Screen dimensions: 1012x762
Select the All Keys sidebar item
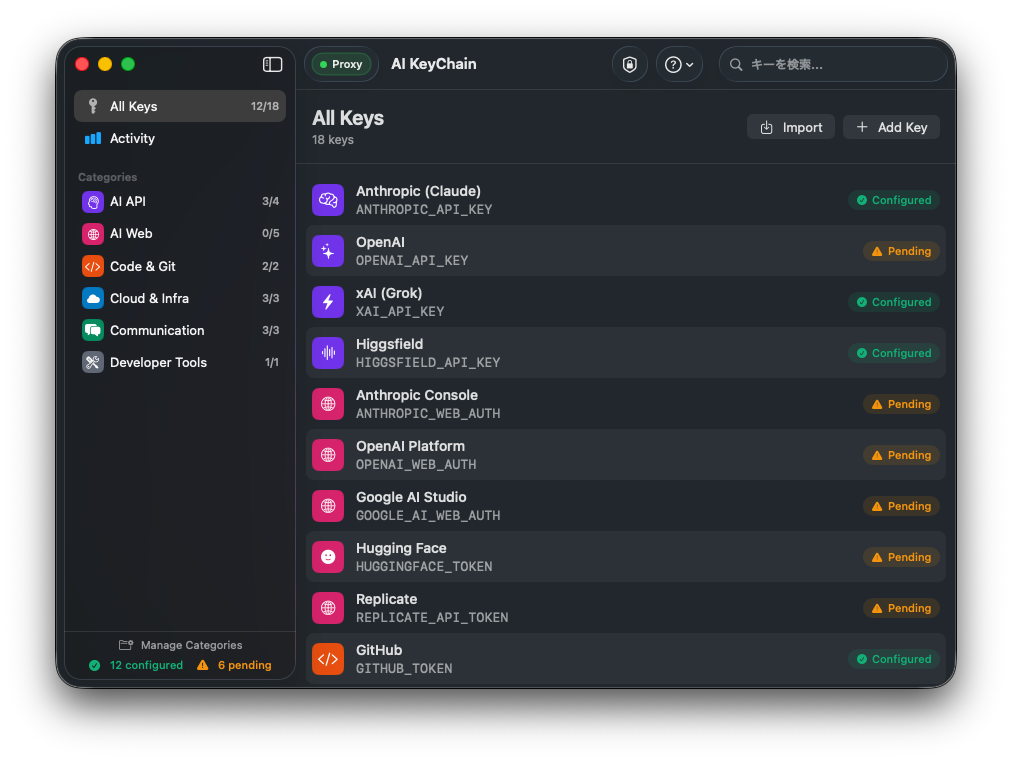click(180, 106)
